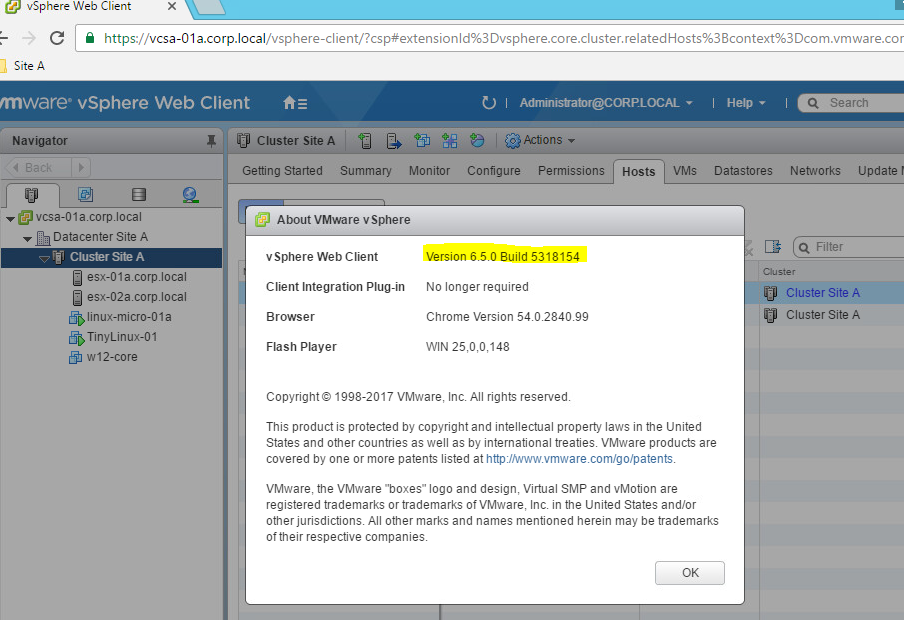The height and width of the screenshot is (620, 904).
Task: Select vcsa-01a.corp.local in the inventory tree
Action: coord(88,217)
